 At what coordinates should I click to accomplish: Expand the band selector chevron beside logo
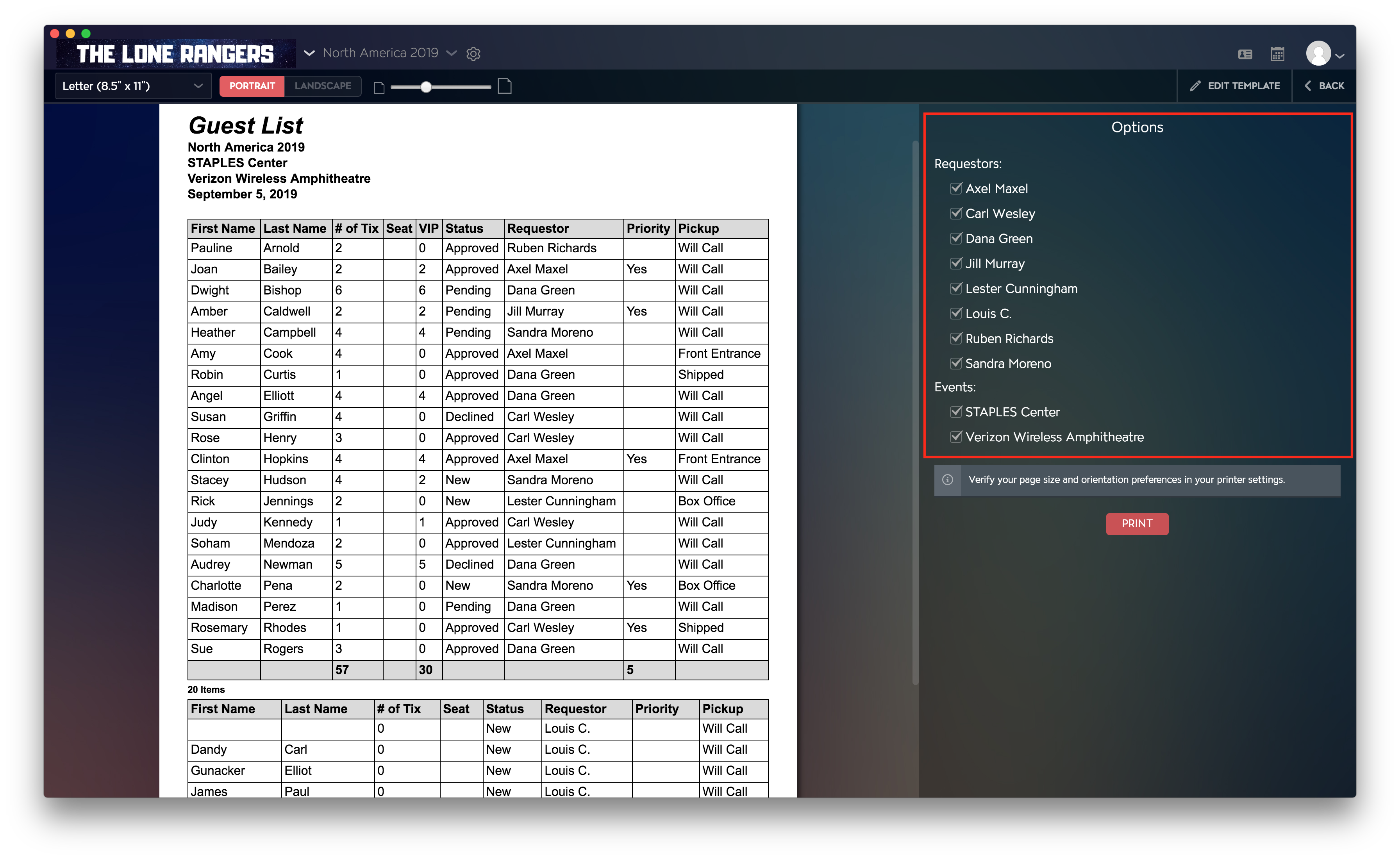pos(309,53)
